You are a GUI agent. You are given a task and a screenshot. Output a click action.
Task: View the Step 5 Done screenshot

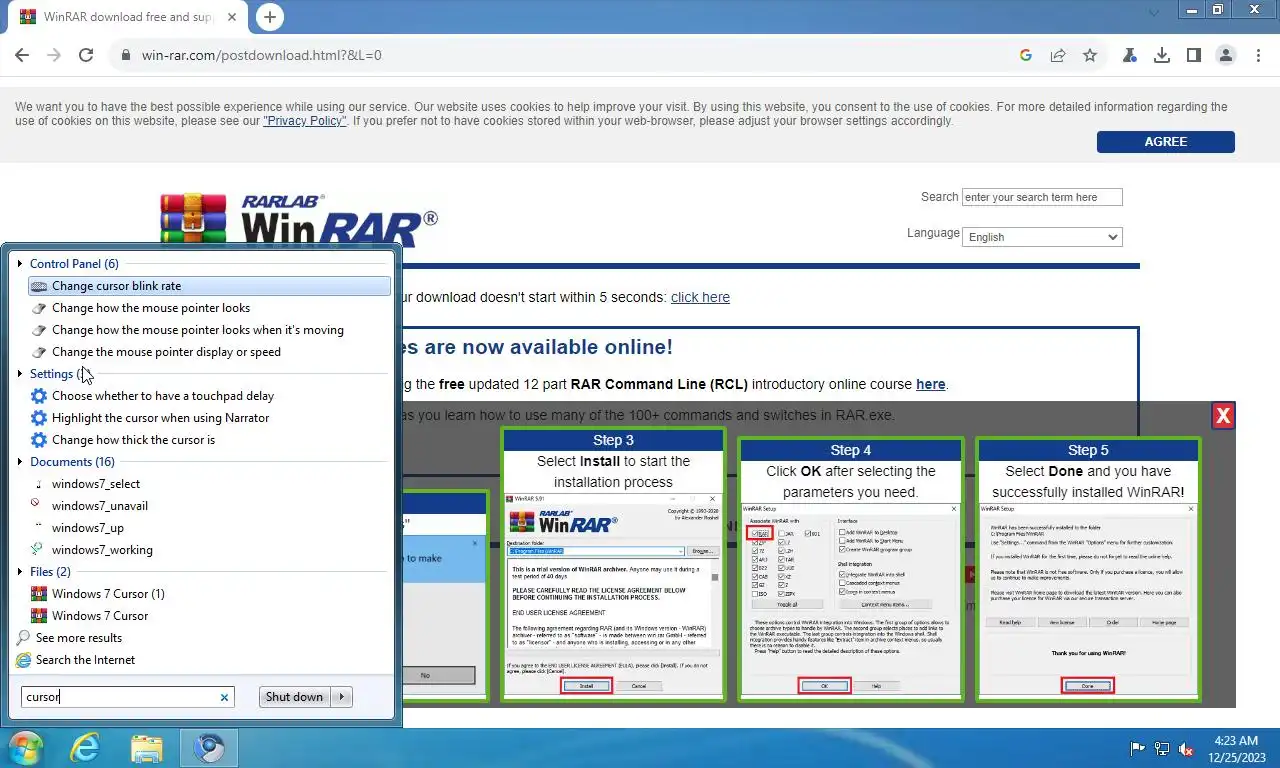pos(1088,600)
